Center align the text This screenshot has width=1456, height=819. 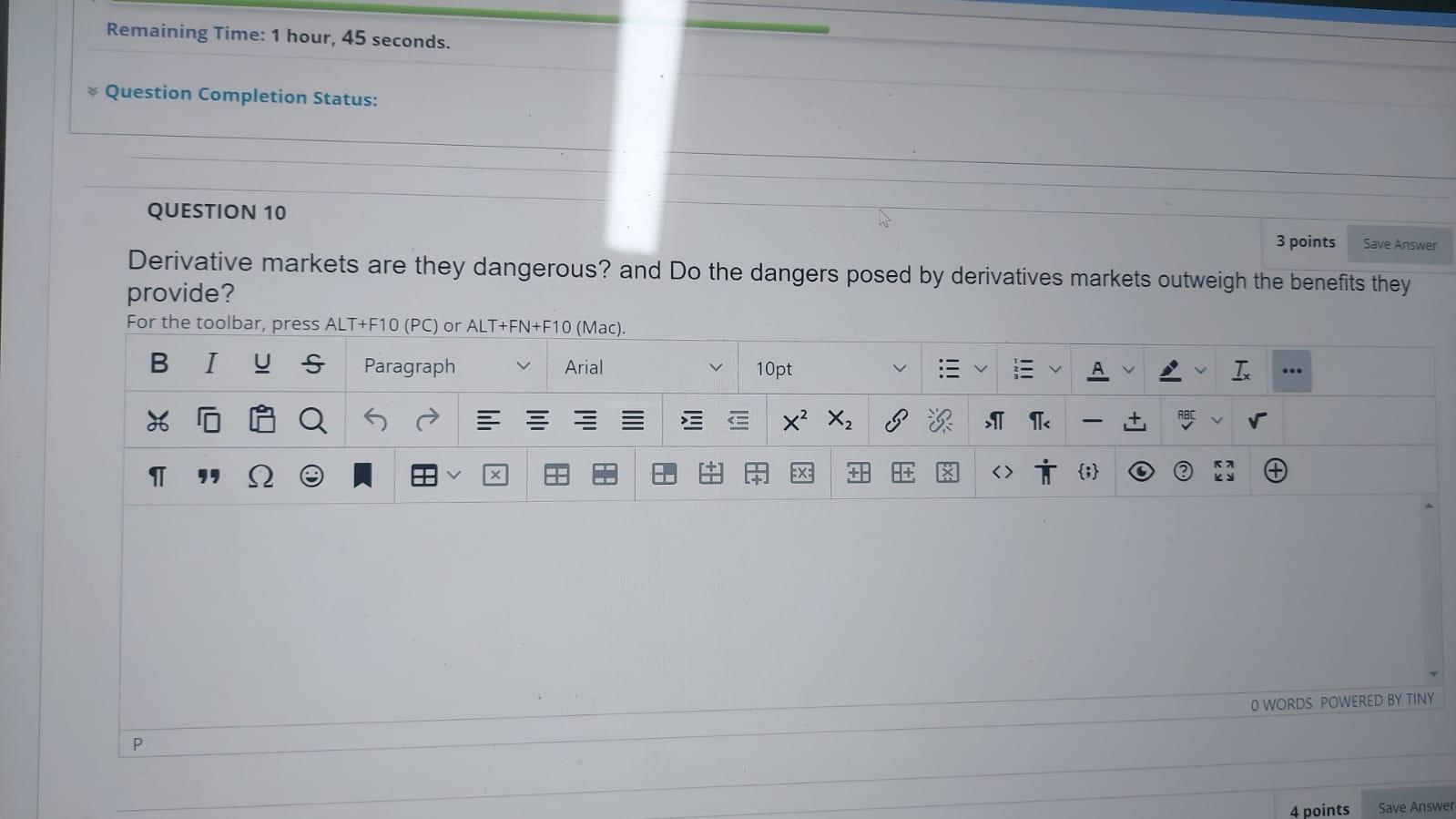click(537, 420)
